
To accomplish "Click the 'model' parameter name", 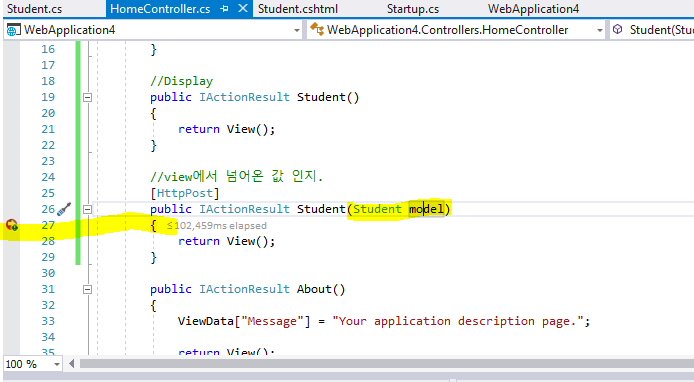I will [426, 209].
